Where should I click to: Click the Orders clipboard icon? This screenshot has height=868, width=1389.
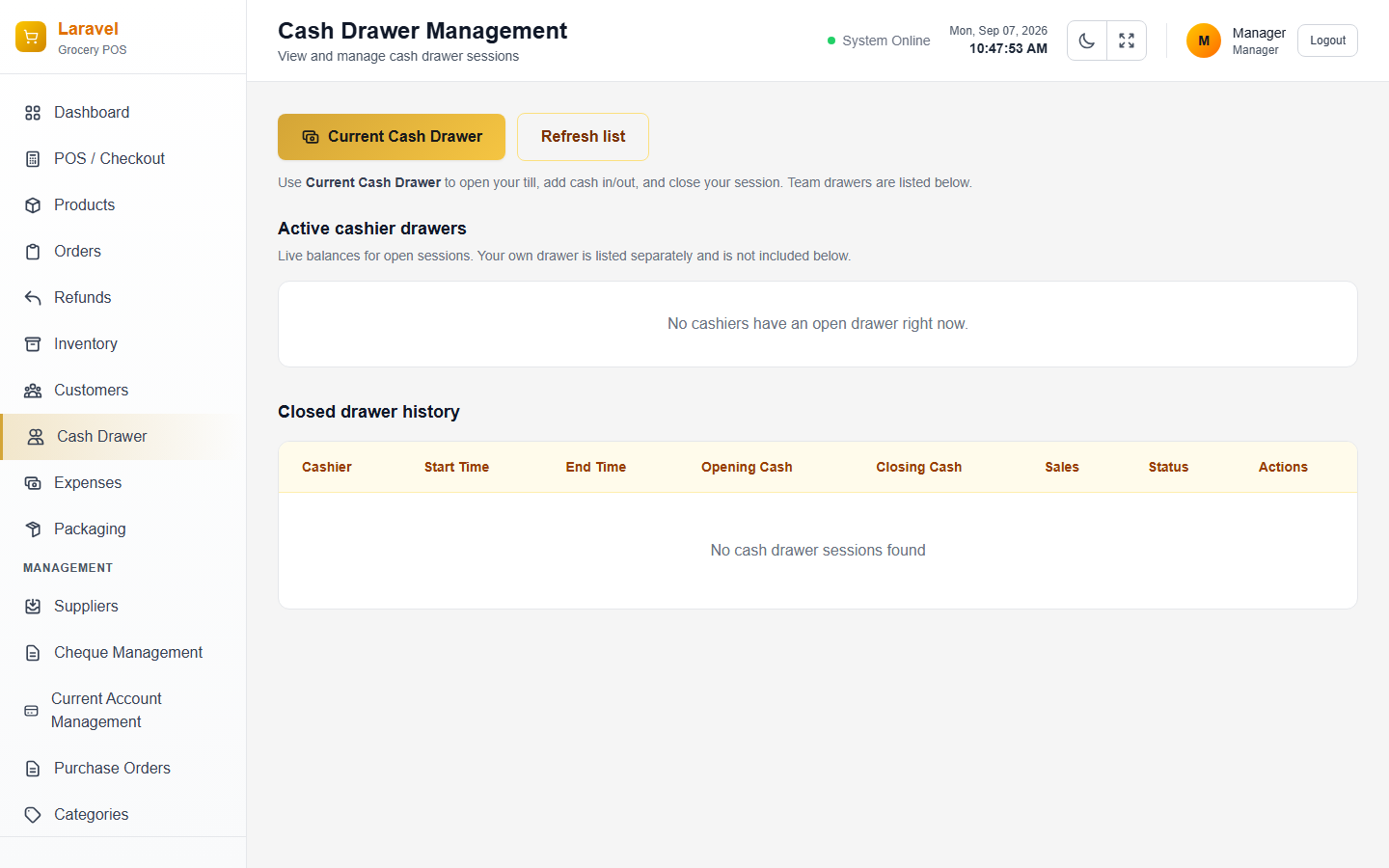pyautogui.click(x=33, y=252)
